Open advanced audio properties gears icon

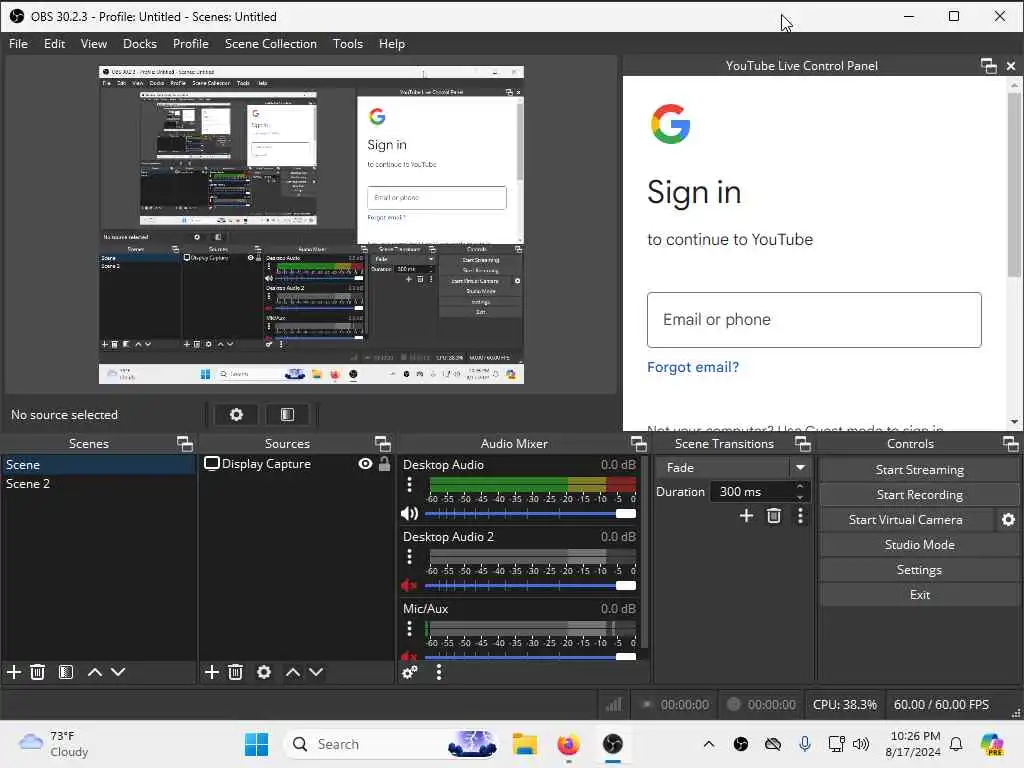coord(410,672)
